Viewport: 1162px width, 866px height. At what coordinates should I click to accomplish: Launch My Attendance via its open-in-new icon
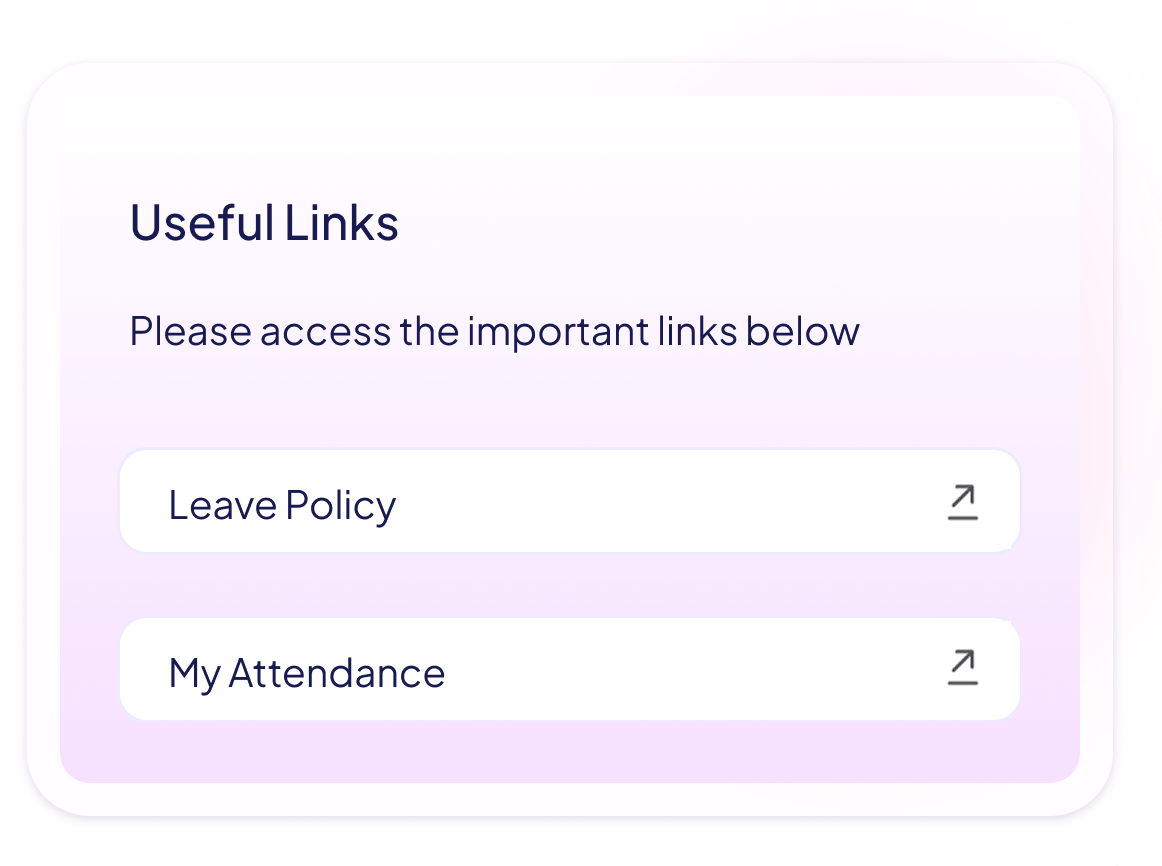[x=962, y=668]
